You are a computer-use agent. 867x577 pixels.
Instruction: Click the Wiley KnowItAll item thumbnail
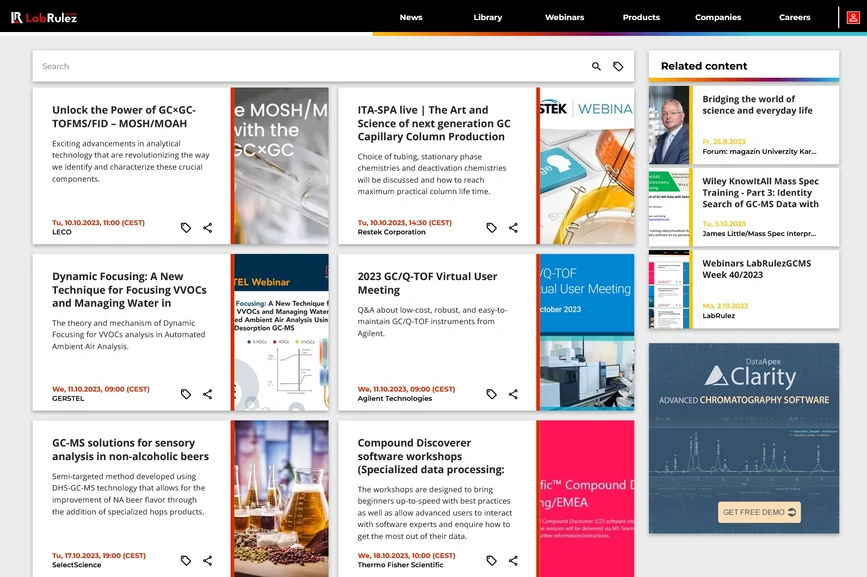pos(669,207)
